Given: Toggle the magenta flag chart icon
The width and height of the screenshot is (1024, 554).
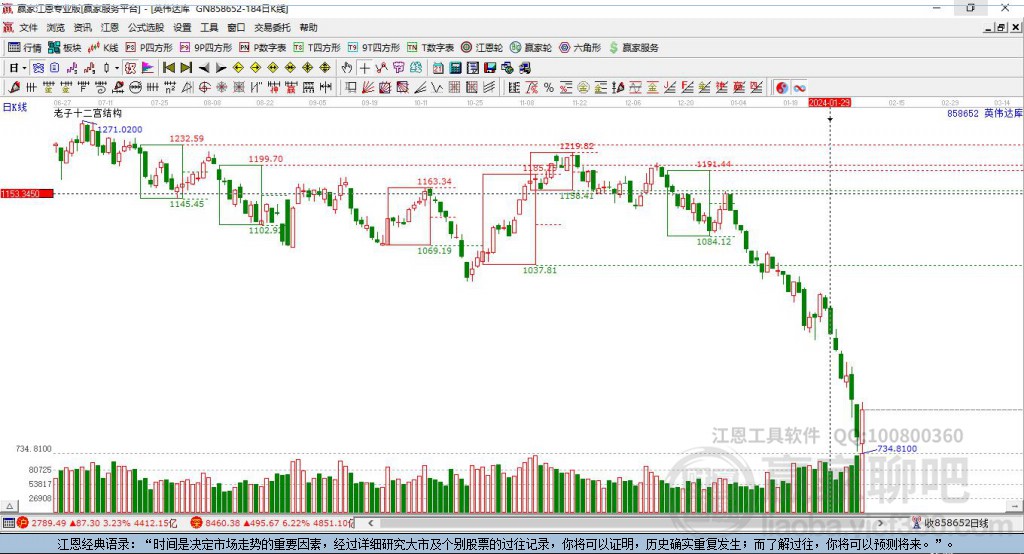Looking at the screenshot, I should click(x=148, y=68).
